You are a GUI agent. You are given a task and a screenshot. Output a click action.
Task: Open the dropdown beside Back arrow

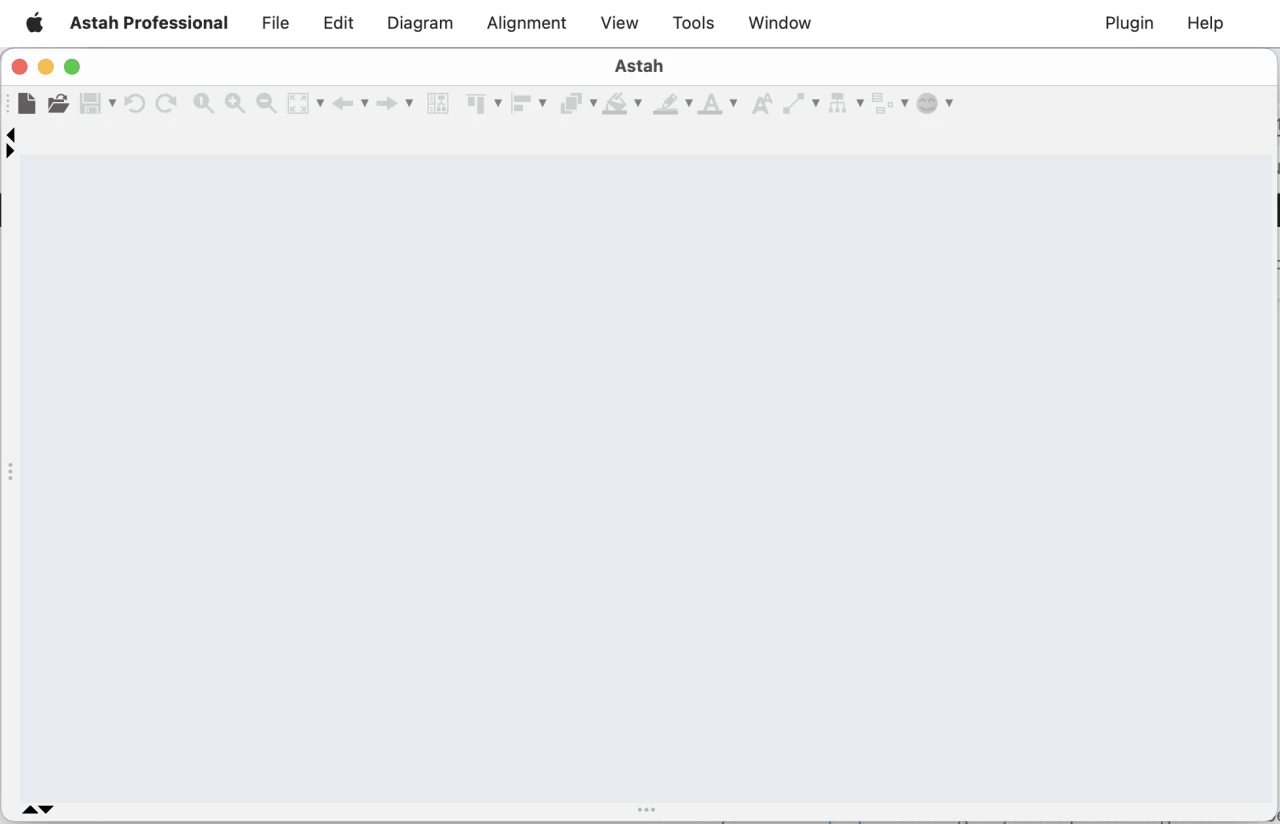click(365, 103)
